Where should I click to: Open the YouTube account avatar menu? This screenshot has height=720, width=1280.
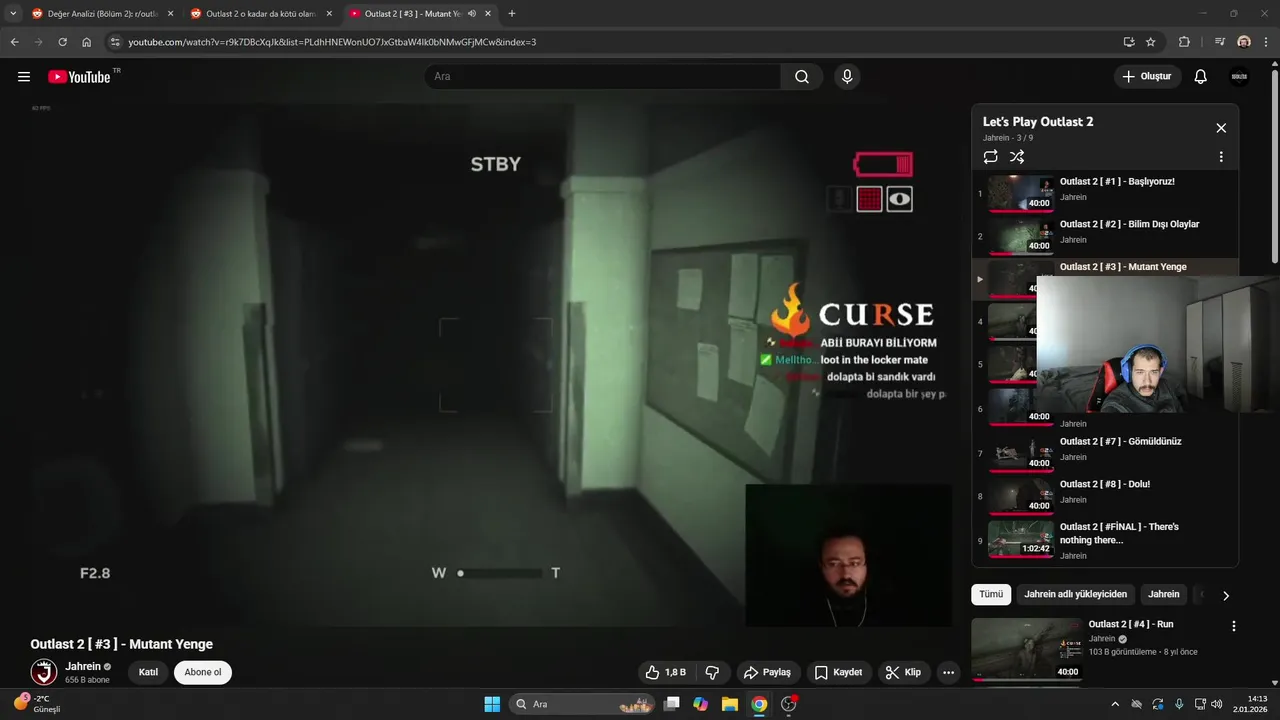tap(1239, 77)
